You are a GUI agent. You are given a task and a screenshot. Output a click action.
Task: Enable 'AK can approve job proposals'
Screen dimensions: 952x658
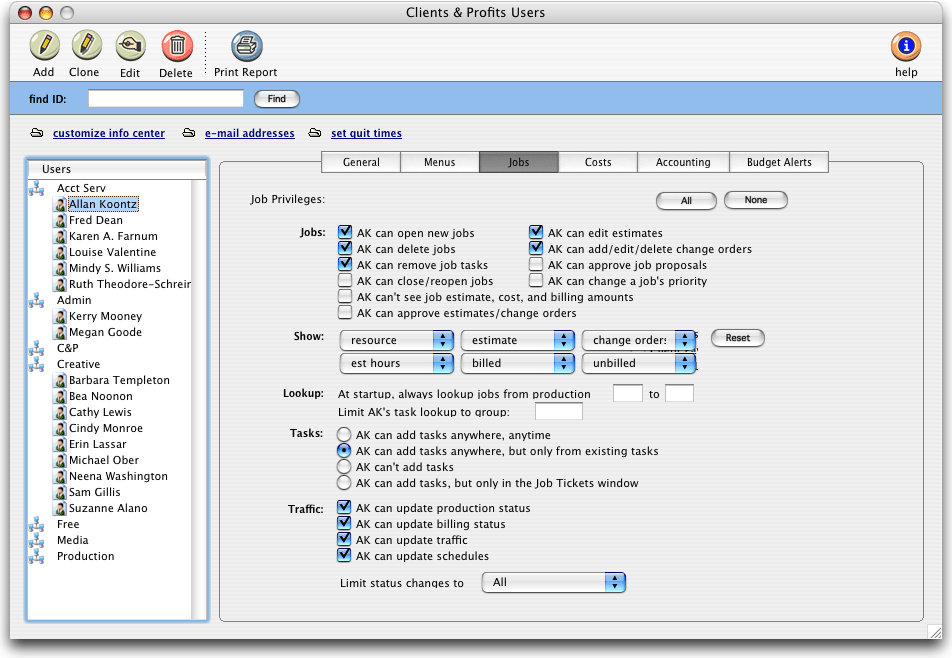[536, 265]
